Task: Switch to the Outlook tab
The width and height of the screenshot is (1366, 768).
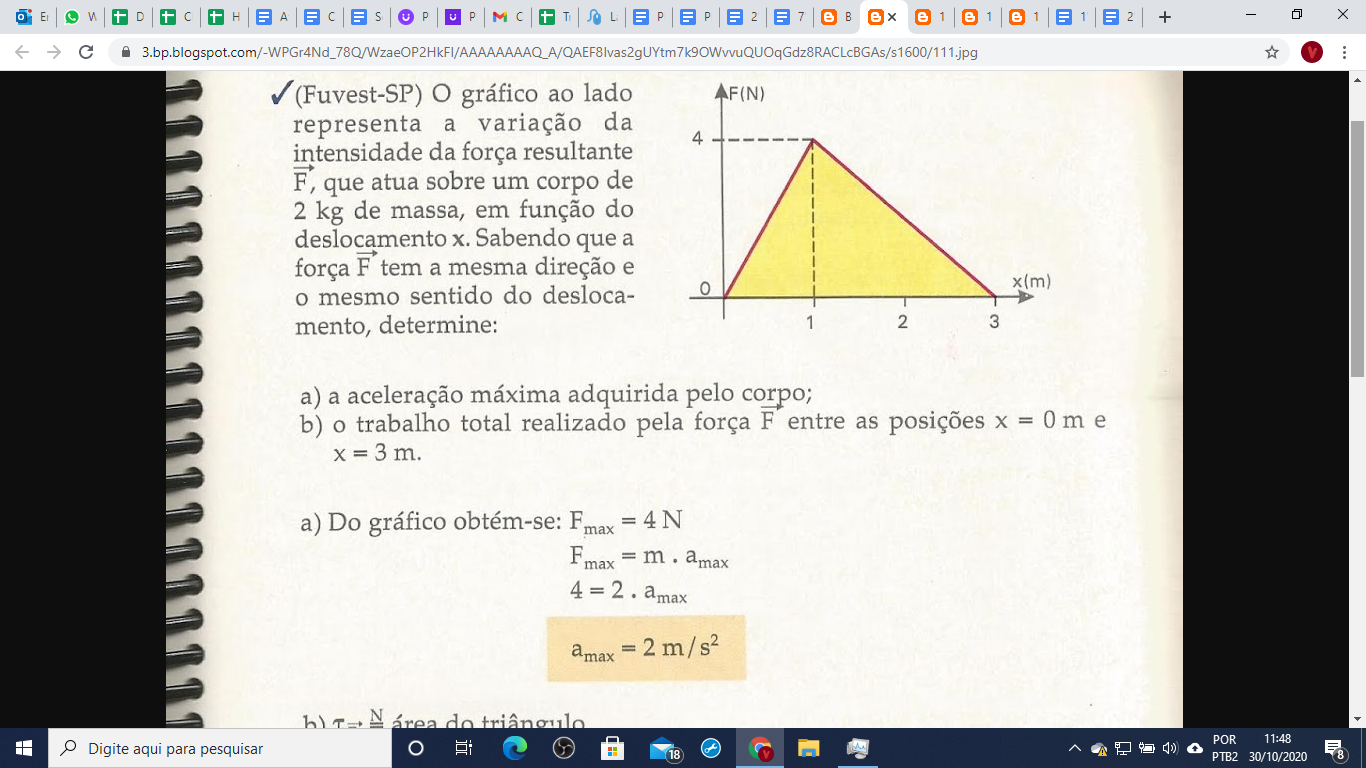Action: coord(31,17)
